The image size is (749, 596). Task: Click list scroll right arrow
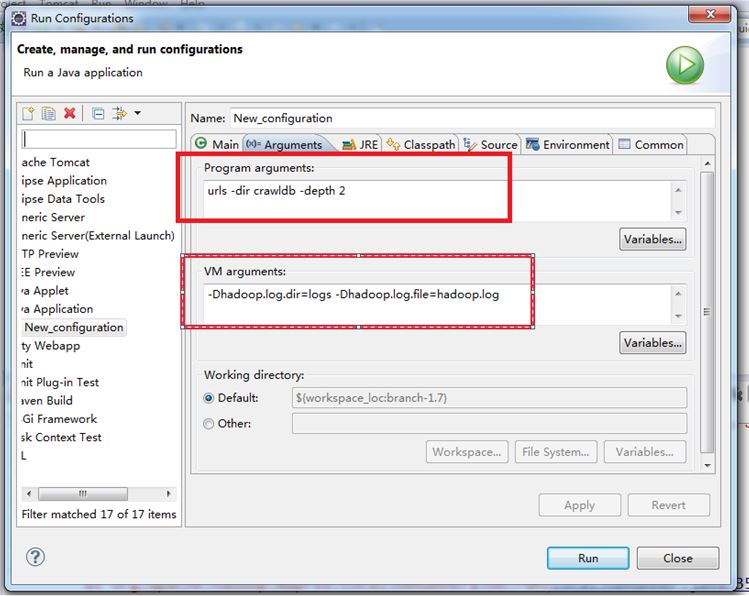pyautogui.click(x=168, y=493)
